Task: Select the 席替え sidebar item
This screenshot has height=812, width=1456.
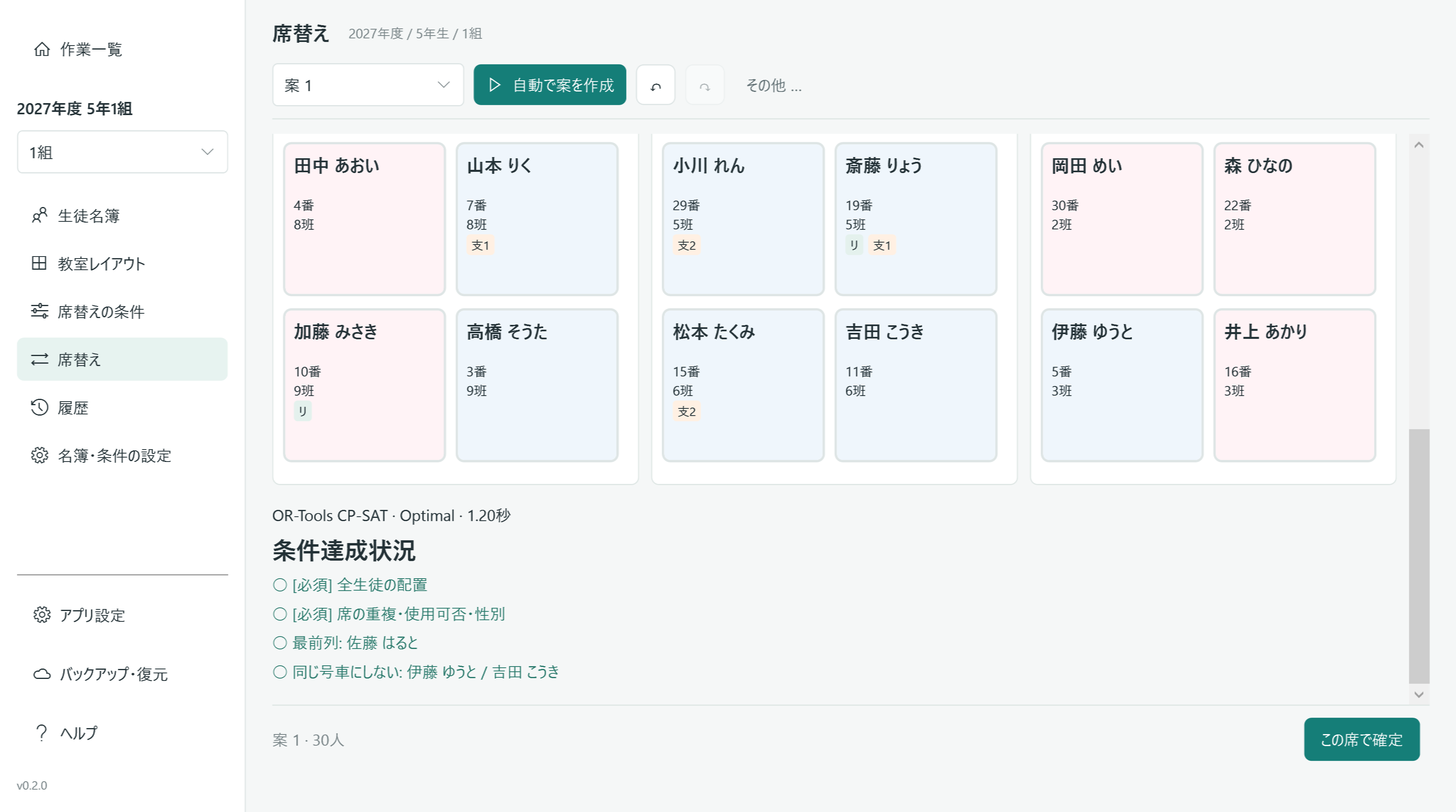Action: coord(123,359)
